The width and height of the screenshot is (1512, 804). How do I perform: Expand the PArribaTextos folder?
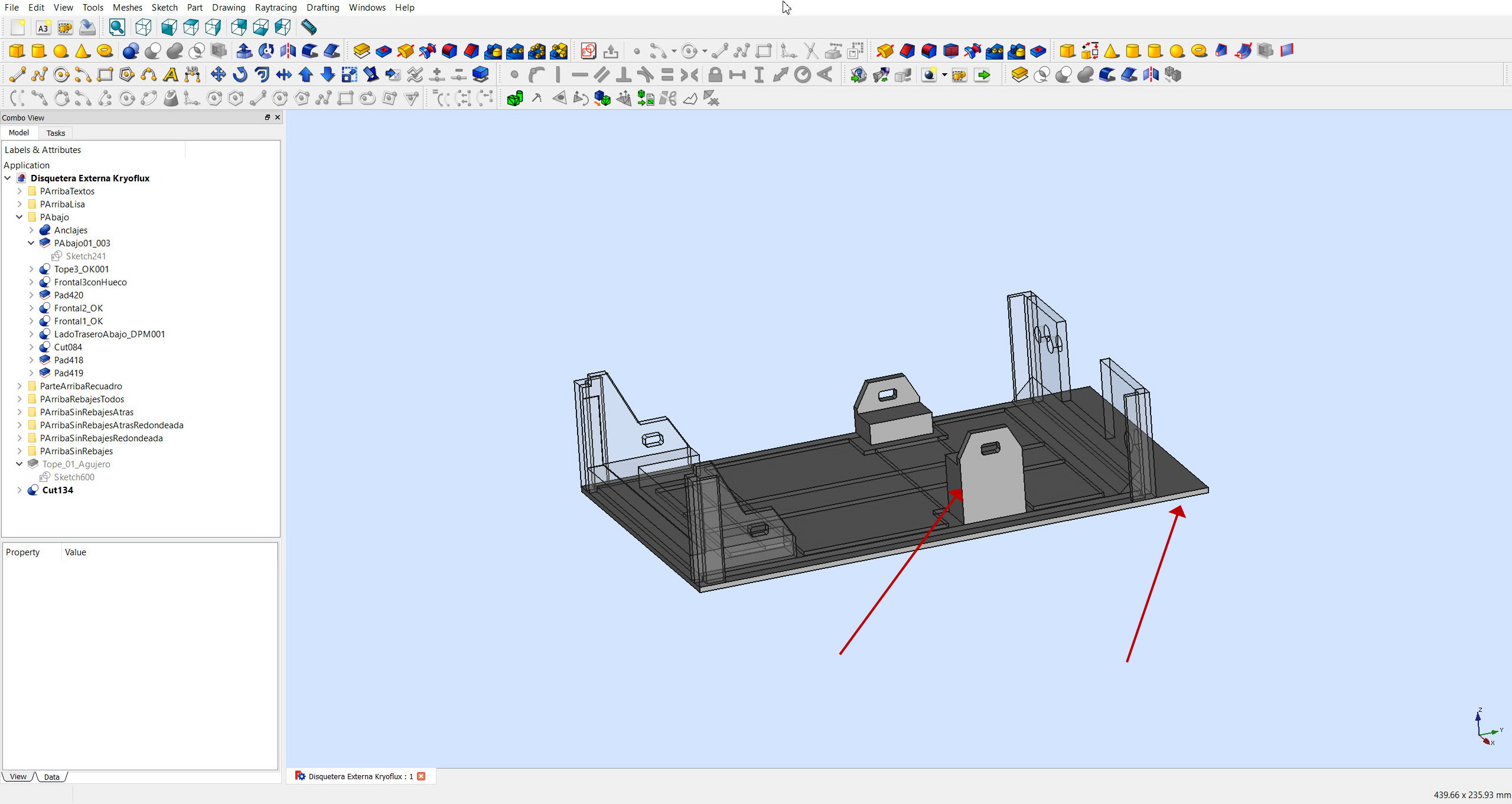coord(19,191)
